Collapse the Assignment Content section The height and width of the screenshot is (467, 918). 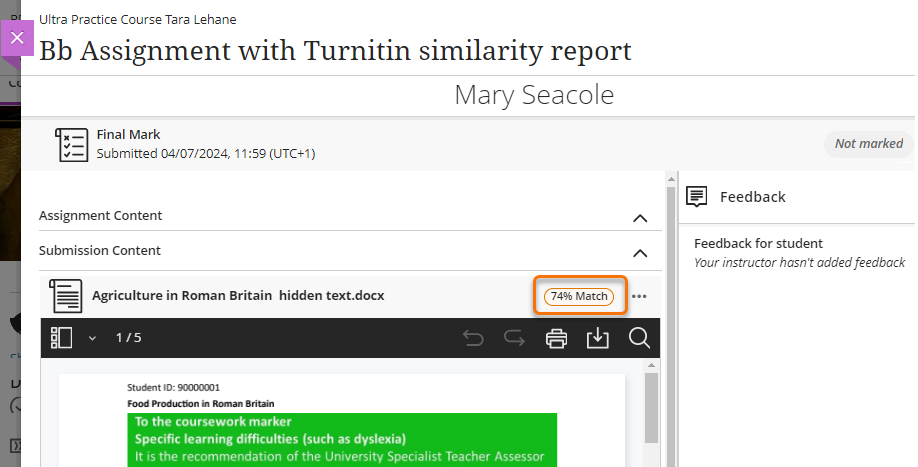point(640,217)
